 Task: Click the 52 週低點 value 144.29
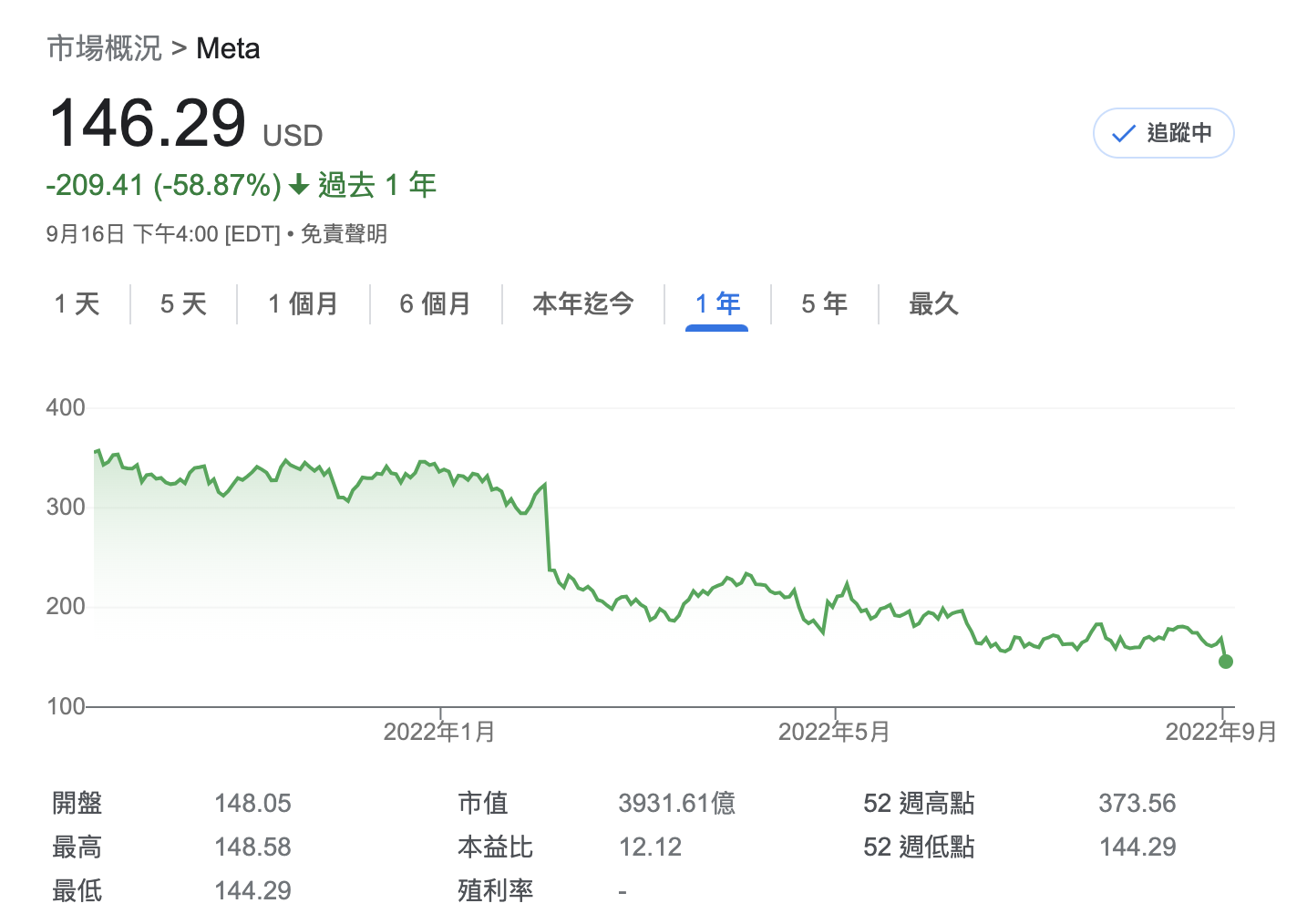pyautogui.click(x=1137, y=847)
